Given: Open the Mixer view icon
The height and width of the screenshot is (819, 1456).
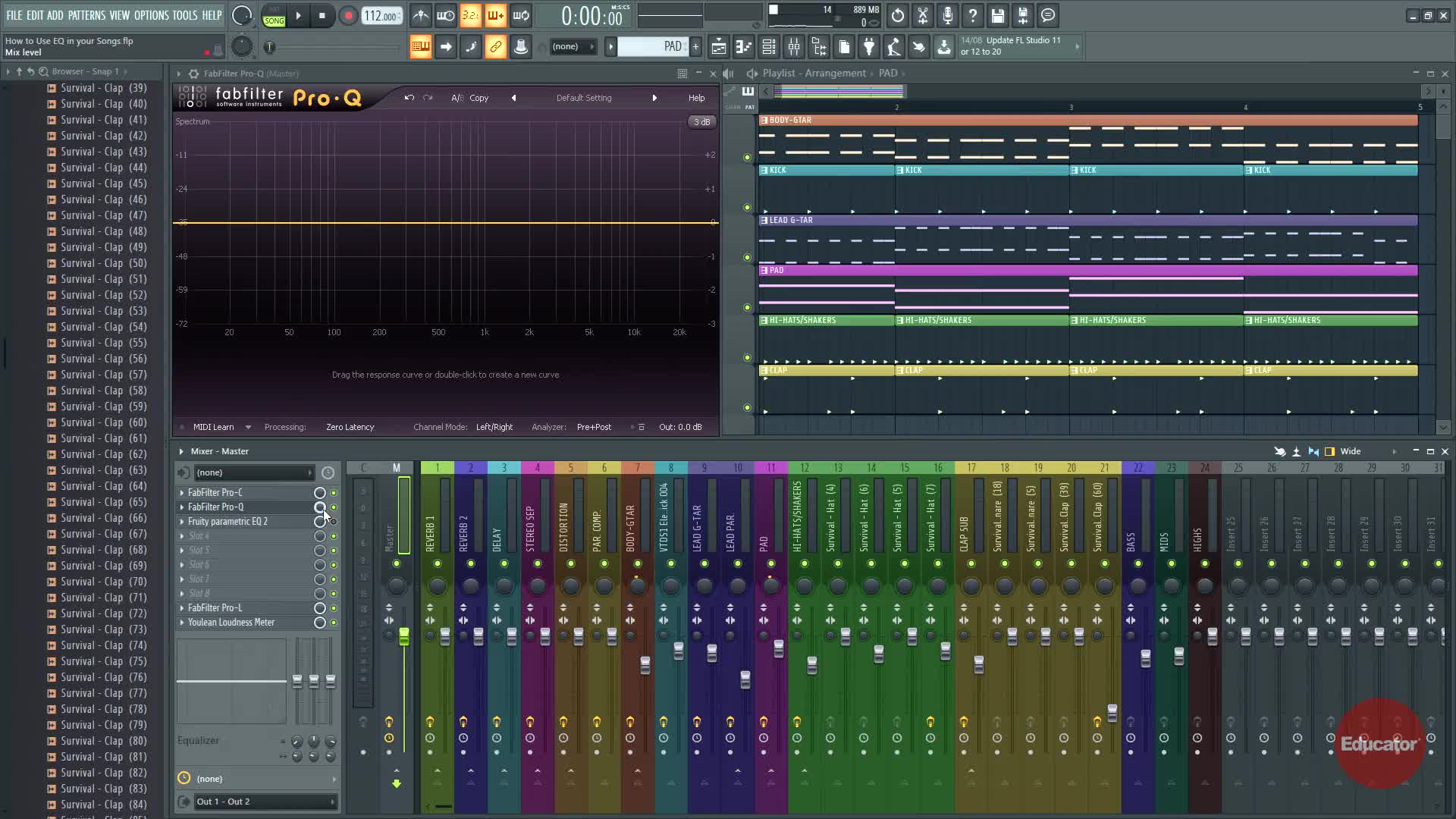Looking at the screenshot, I should click(x=793, y=47).
